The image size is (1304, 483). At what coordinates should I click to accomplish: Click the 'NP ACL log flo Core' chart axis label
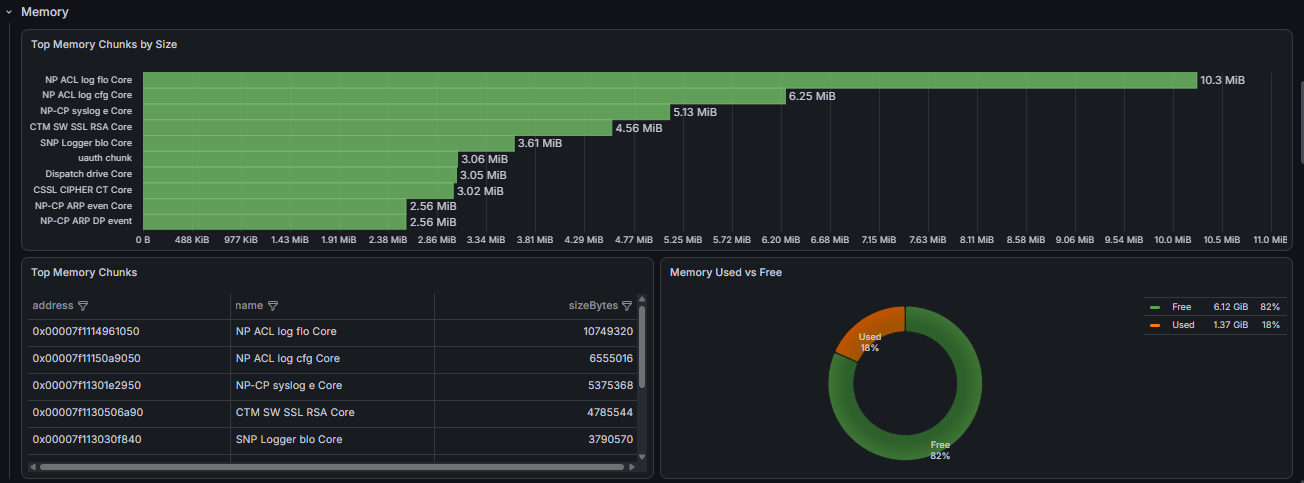click(x=89, y=79)
